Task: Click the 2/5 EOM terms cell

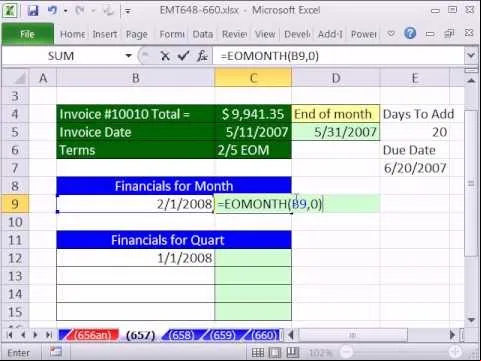Action: (x=253, y=150)
